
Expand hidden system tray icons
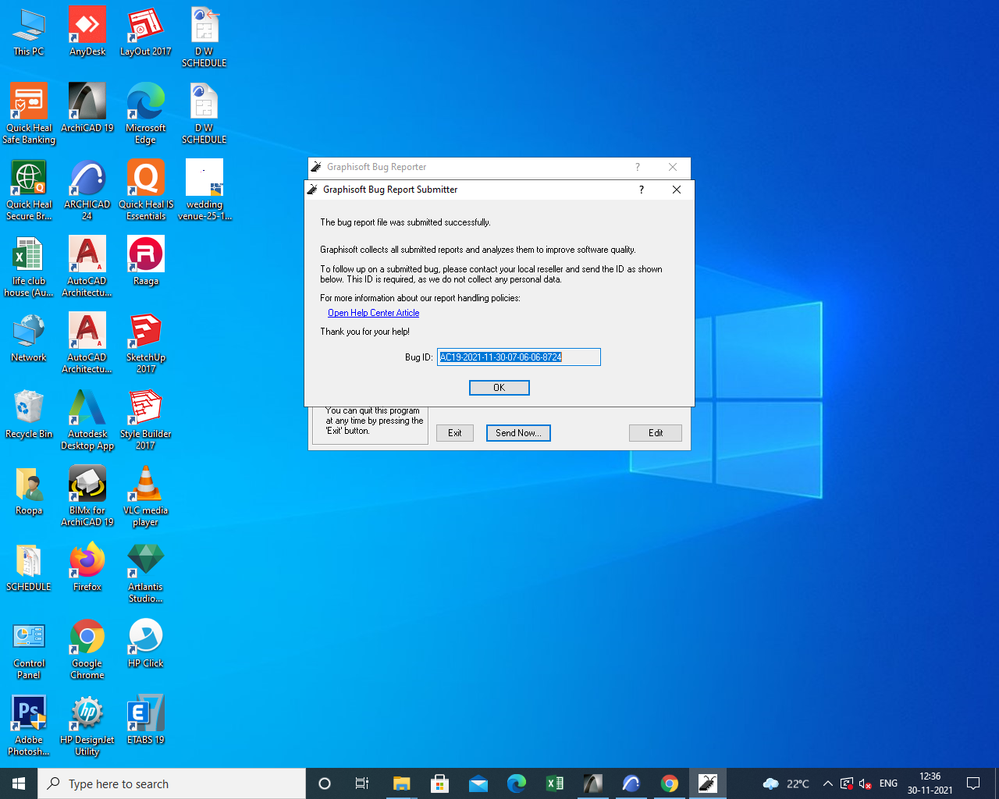point(827,784)
